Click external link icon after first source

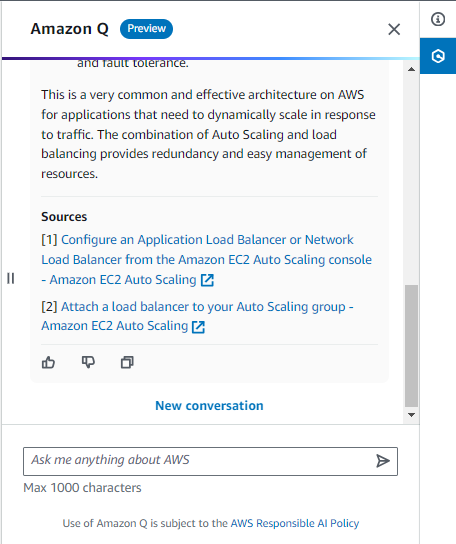(207, 280)
